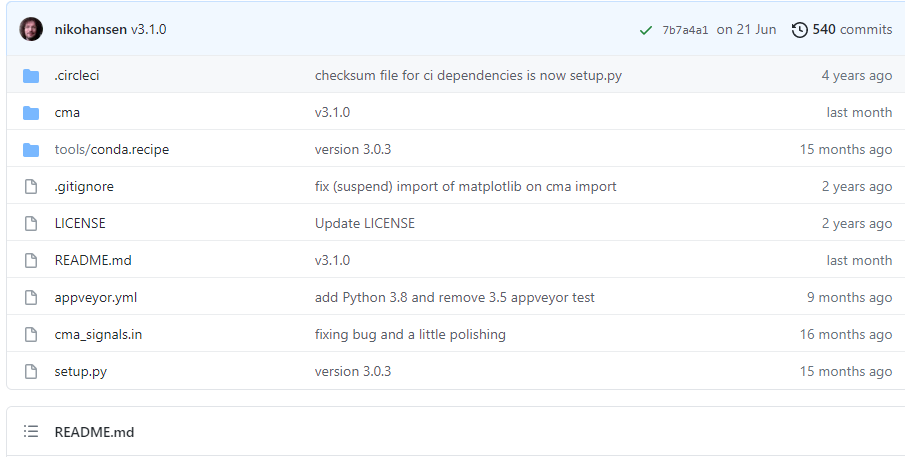Click the appveyor.yml file icon

click(31, 298)
